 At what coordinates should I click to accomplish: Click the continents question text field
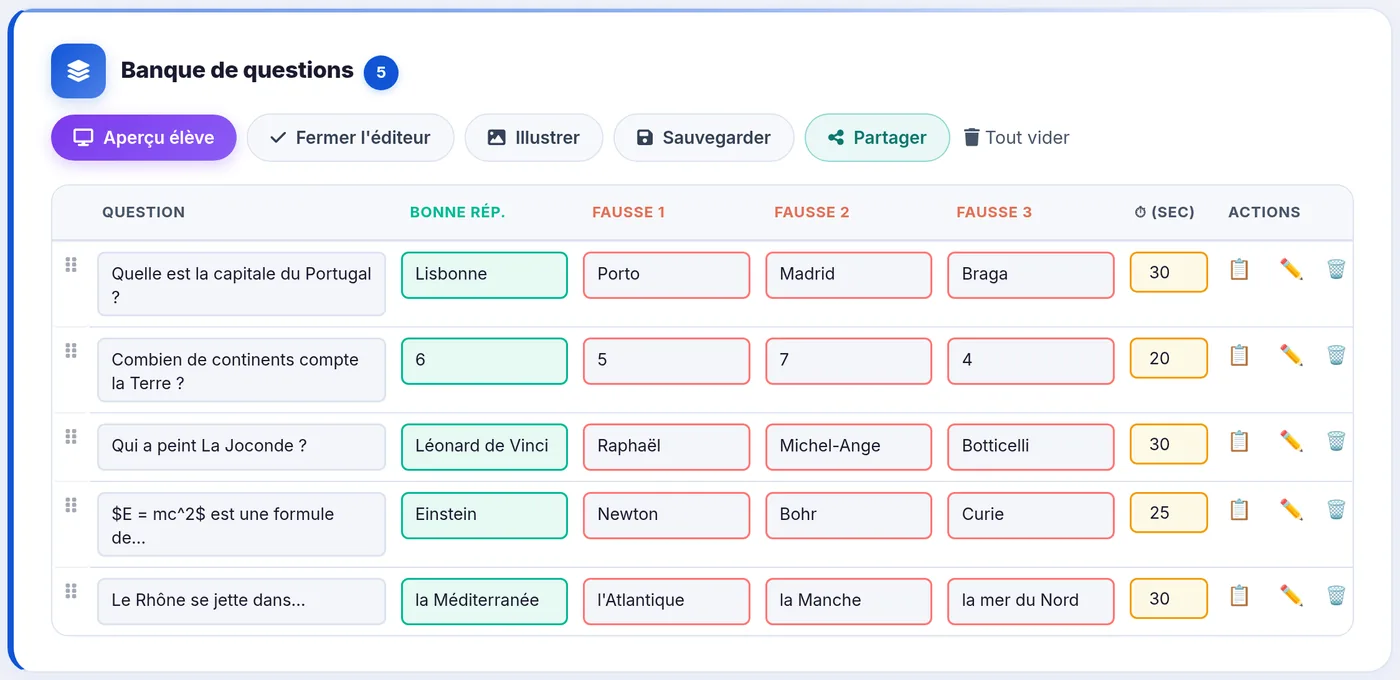pyautogui.click(x=241, y=370)
